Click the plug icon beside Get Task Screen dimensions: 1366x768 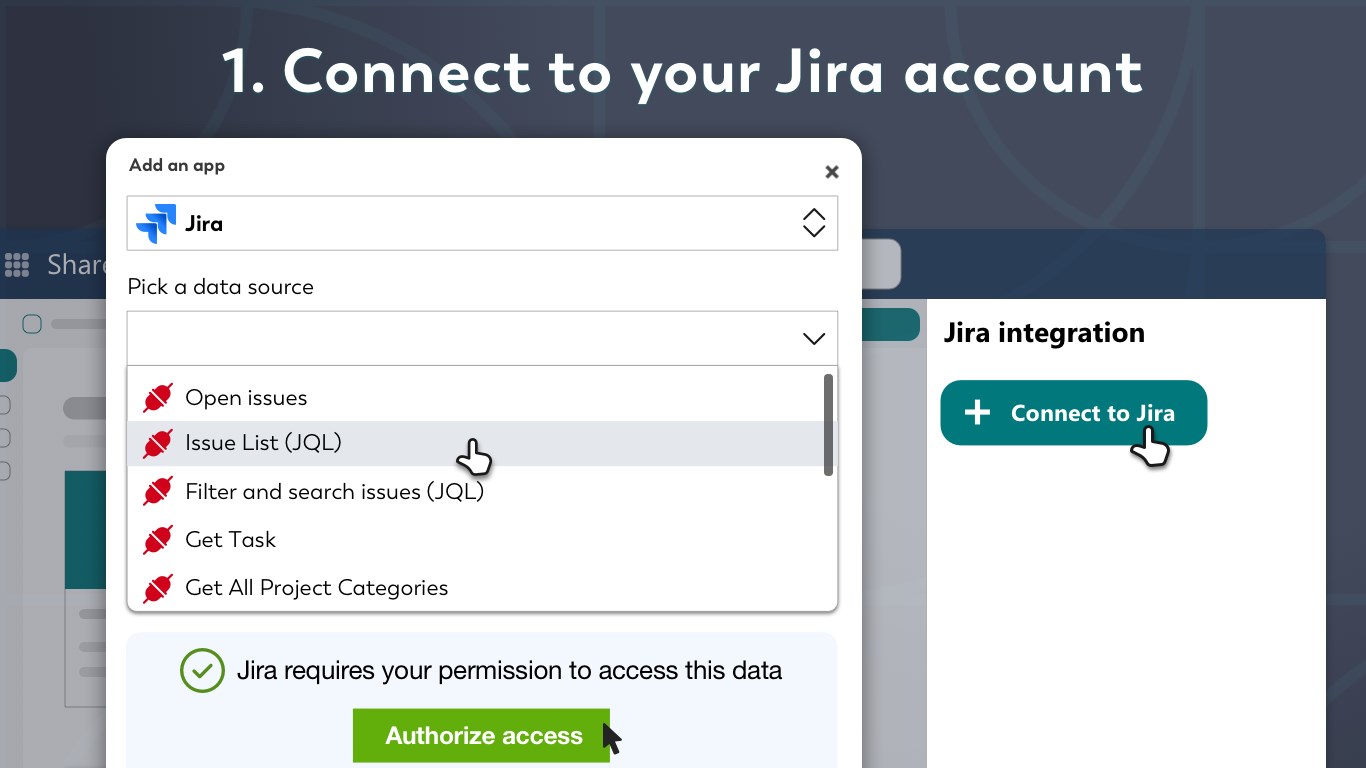[158, 540]
